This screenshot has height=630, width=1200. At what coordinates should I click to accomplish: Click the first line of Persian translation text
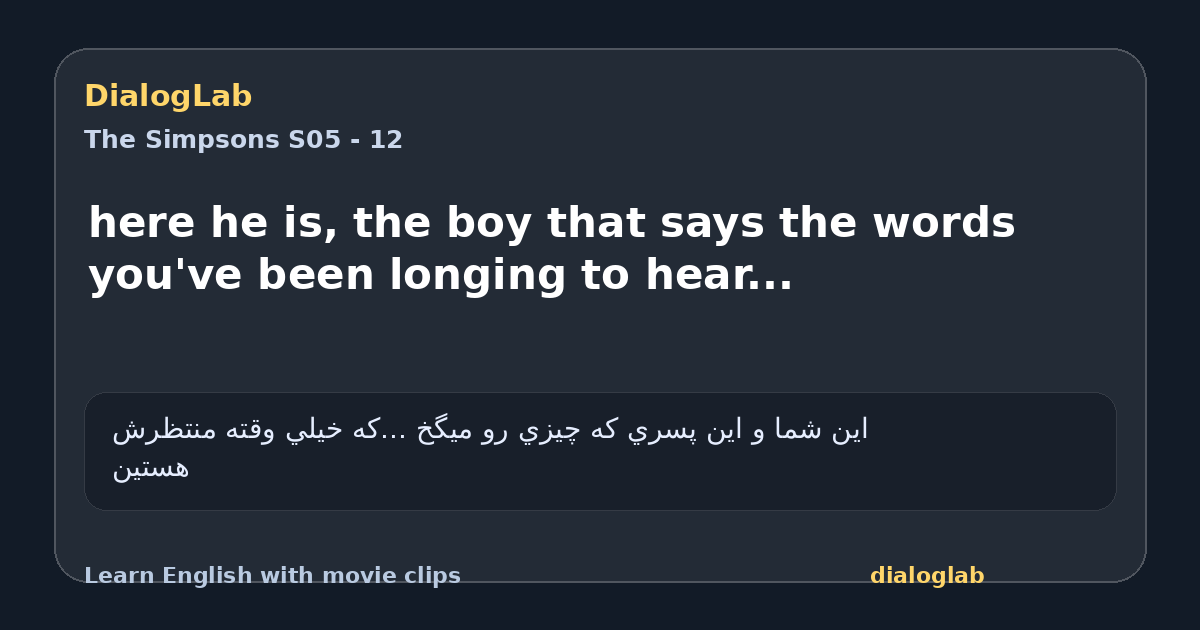coord(490,430)
